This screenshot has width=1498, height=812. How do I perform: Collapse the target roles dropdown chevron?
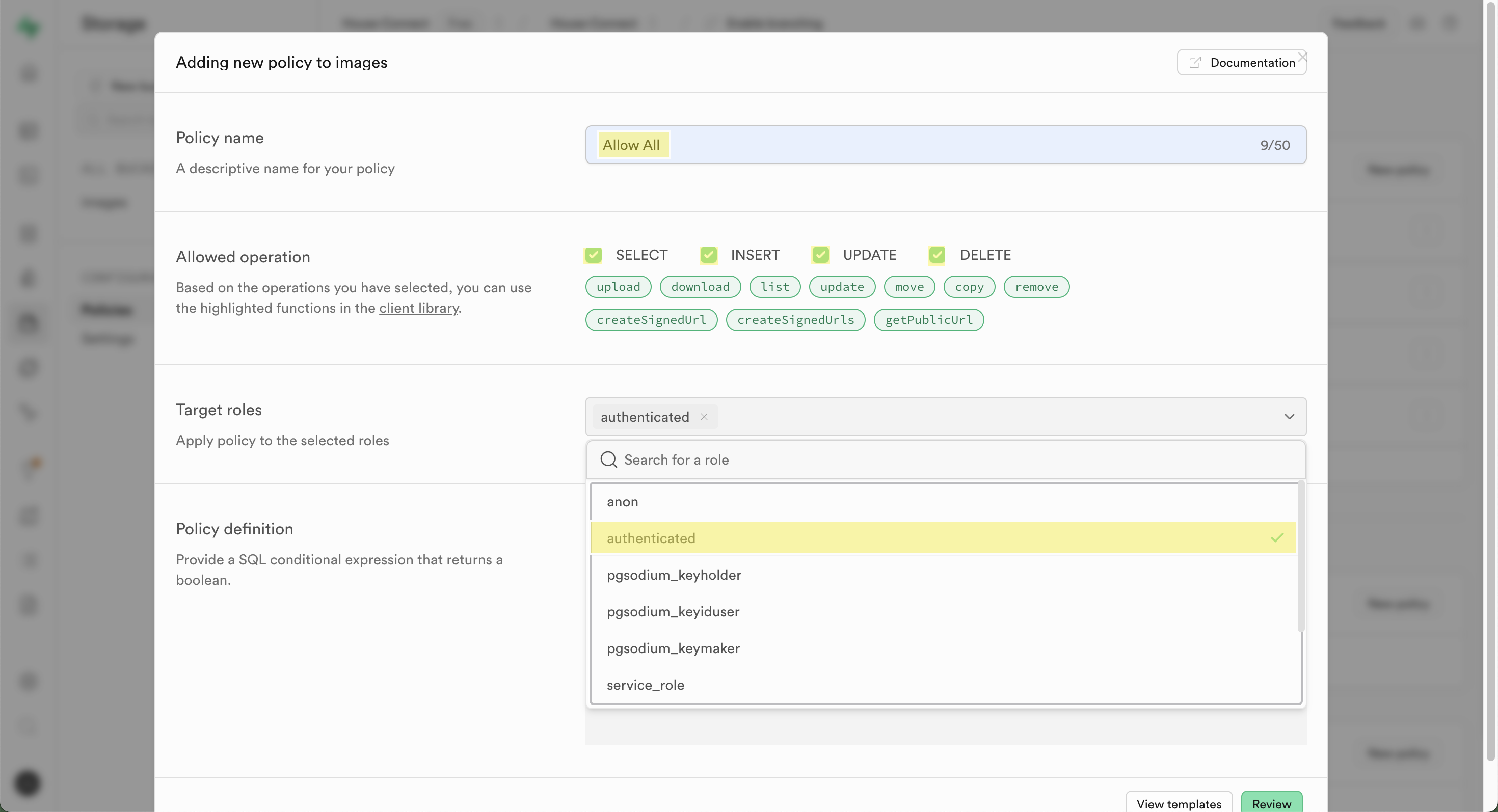(x=1289, y=417)
